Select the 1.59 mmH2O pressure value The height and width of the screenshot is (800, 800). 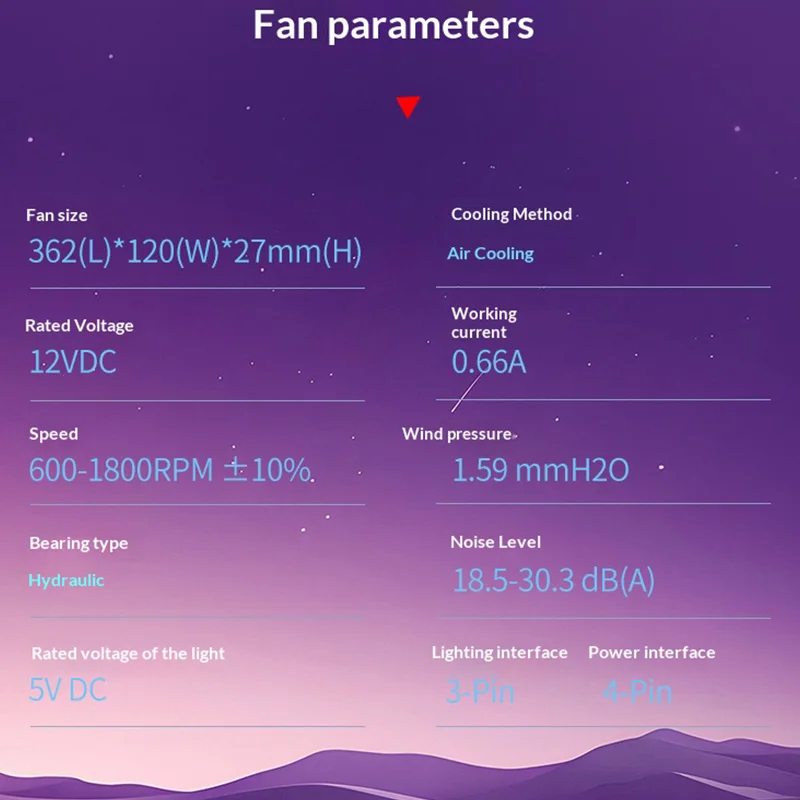pyautogui.click(x=540, y=470)
